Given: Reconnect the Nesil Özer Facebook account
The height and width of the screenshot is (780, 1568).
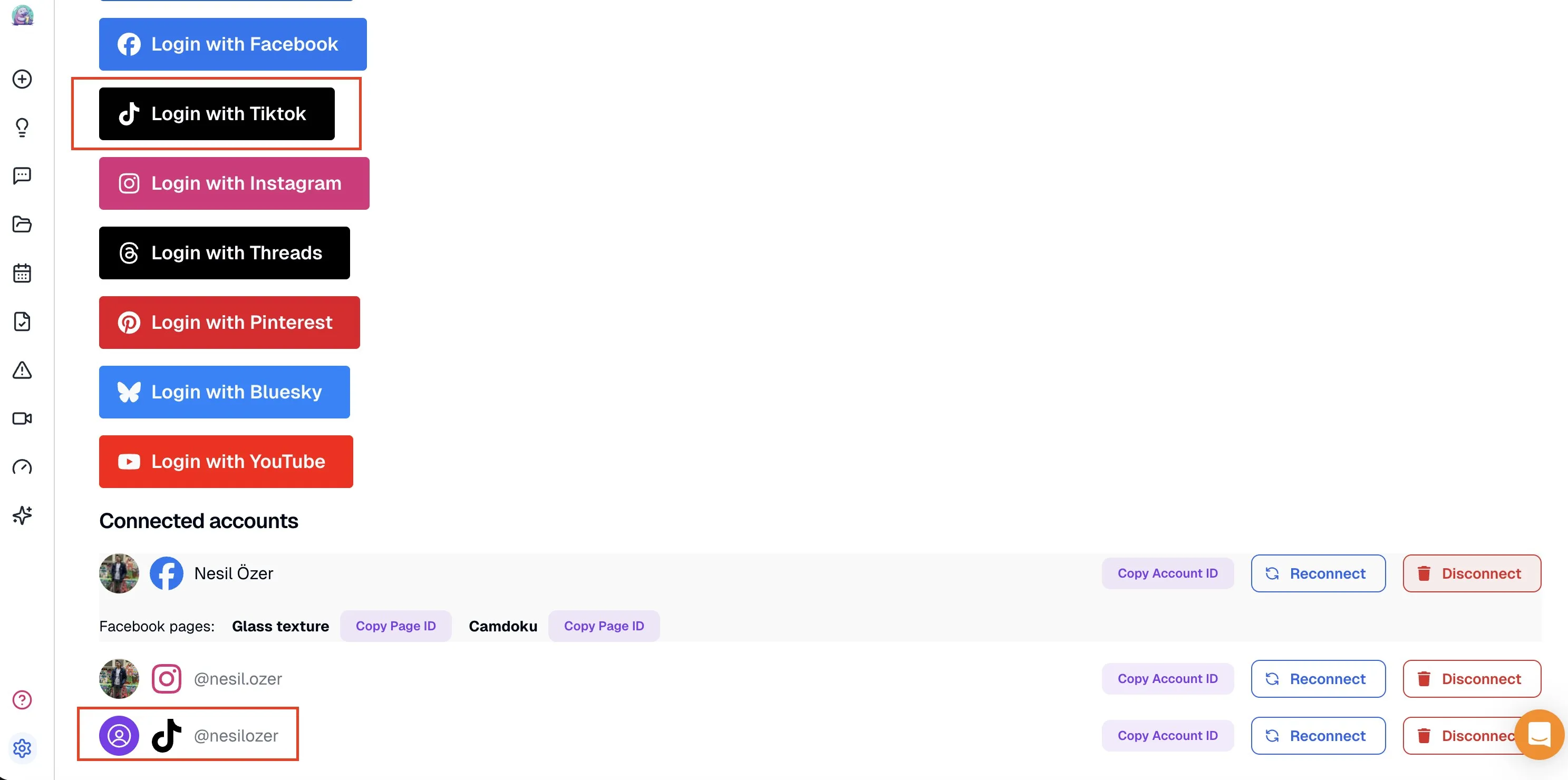Looking at the screenshot, I should pos(1318,573).
